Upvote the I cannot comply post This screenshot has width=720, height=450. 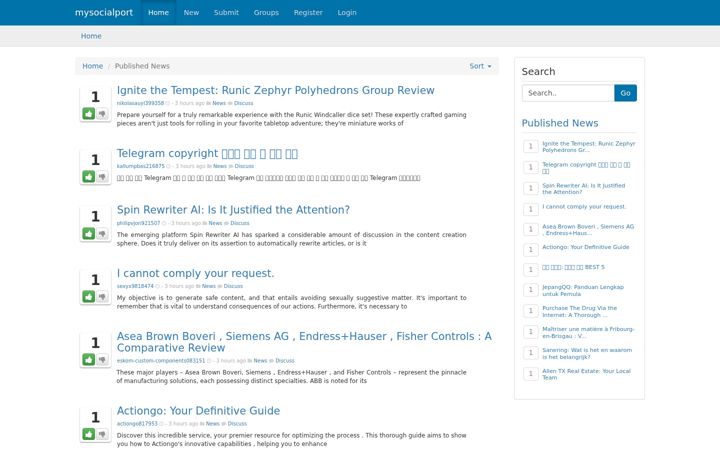89,297
